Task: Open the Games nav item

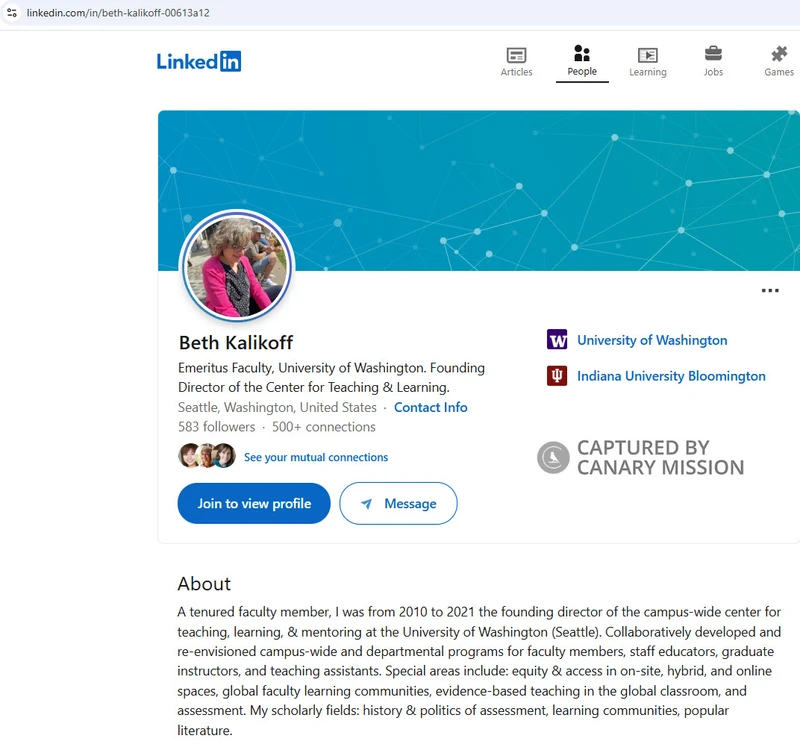Action: pos(779,62)
